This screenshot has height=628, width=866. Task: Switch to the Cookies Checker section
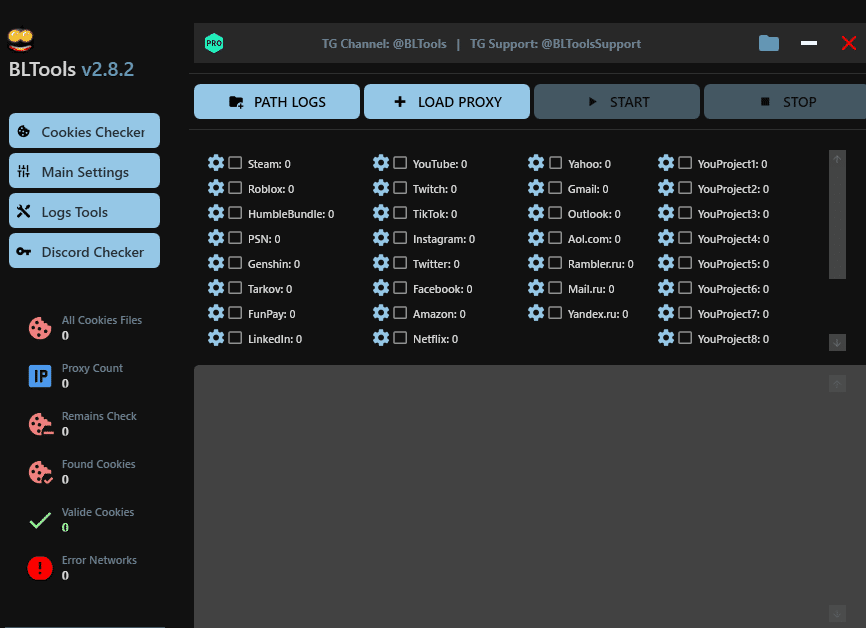(84, 131)
